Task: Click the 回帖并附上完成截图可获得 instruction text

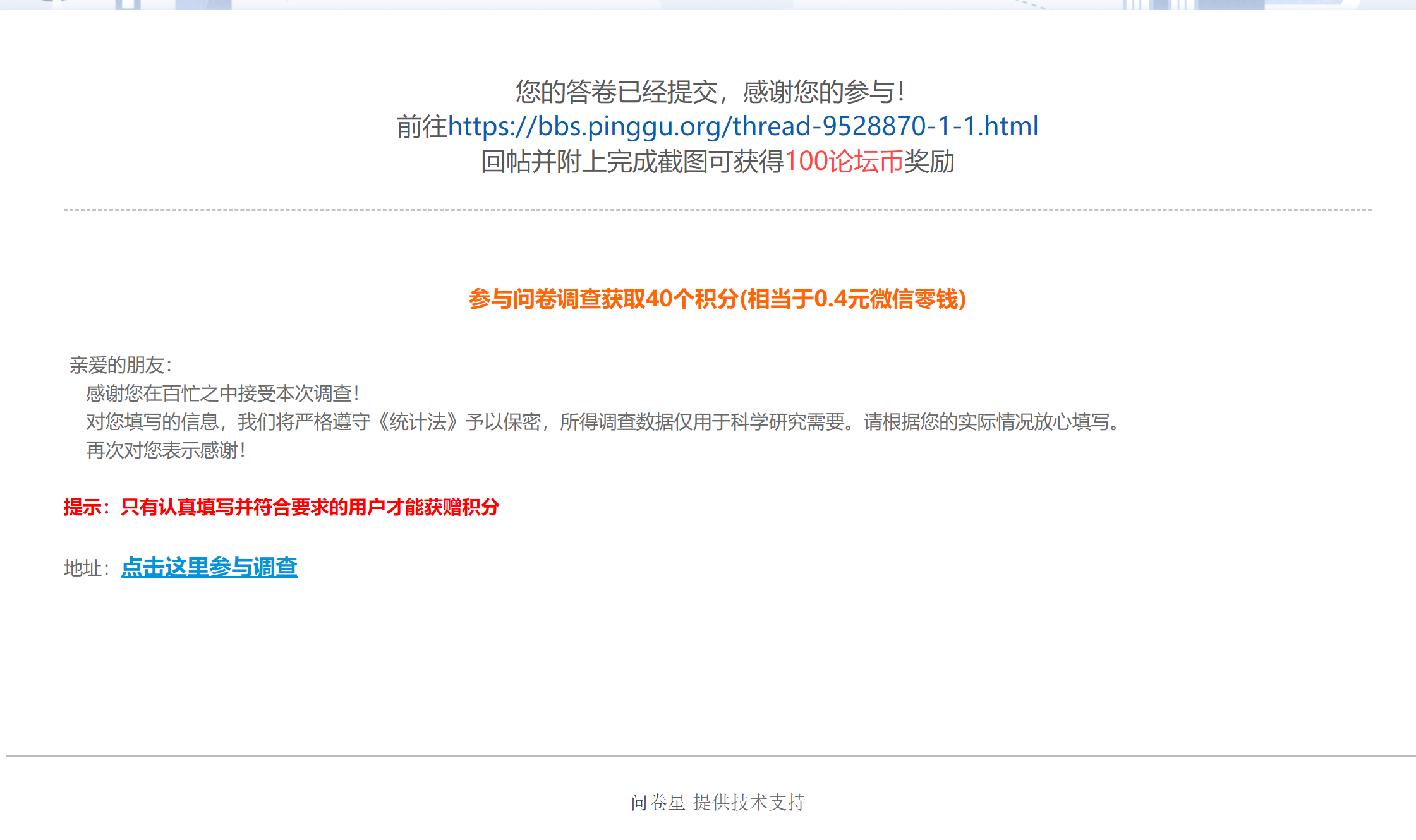Action: 632,162
